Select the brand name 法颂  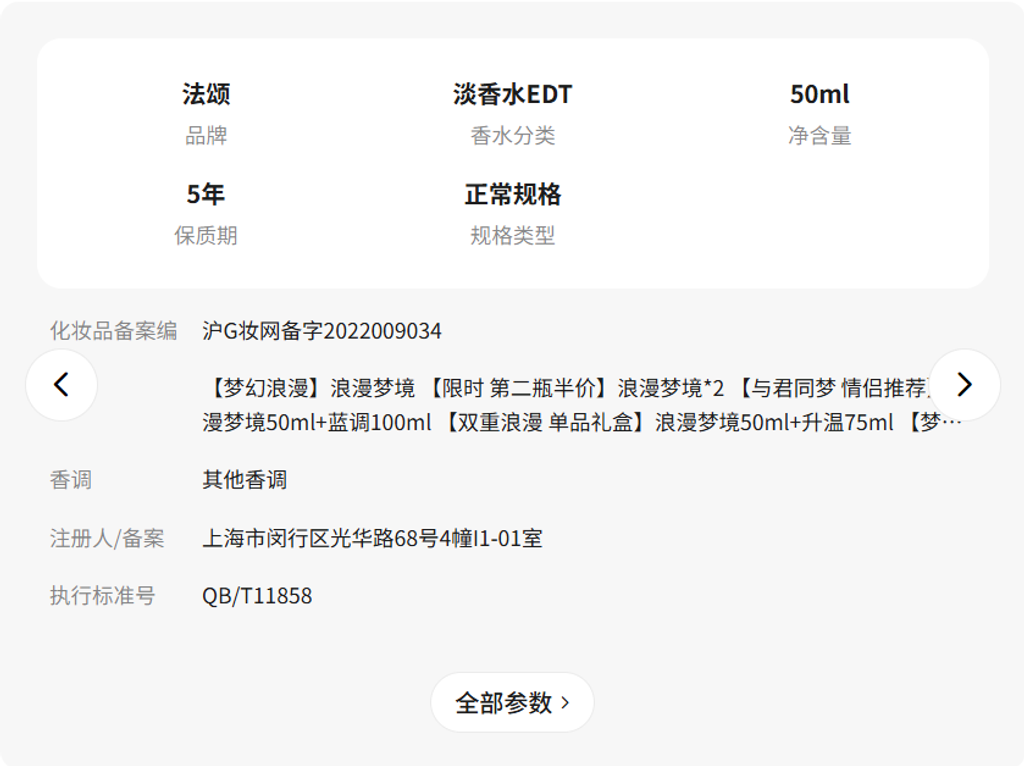click(x=206, y=94)
